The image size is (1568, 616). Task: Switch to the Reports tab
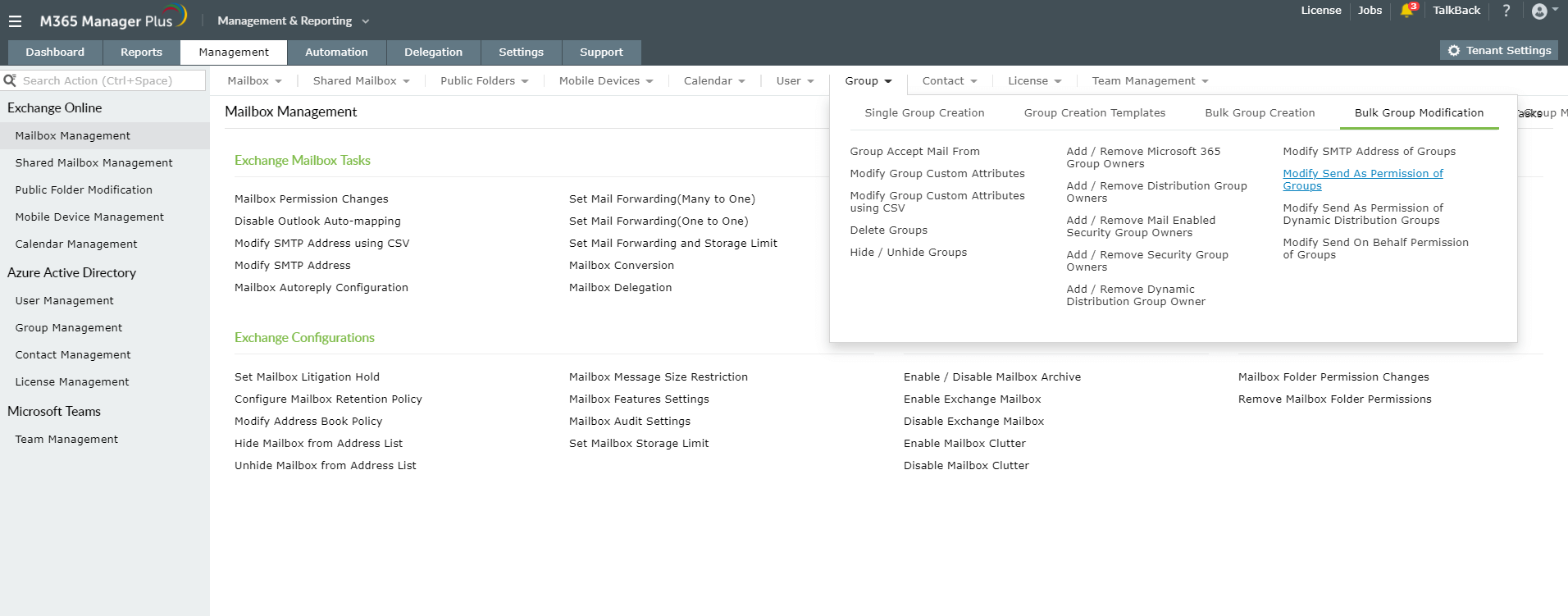(x=141, y=52)
